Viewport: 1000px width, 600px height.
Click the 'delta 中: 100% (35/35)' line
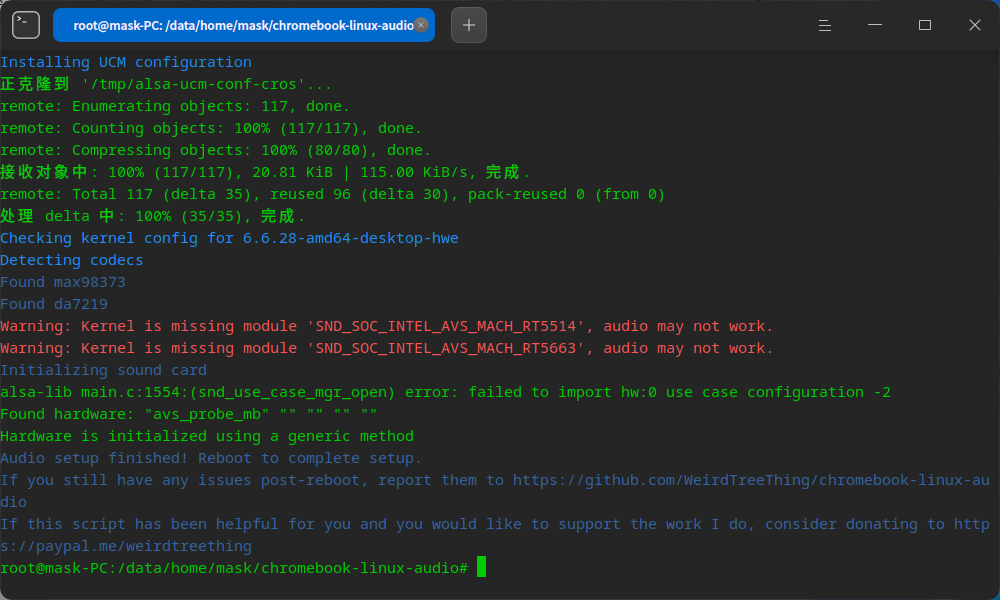tap(152, 216)
